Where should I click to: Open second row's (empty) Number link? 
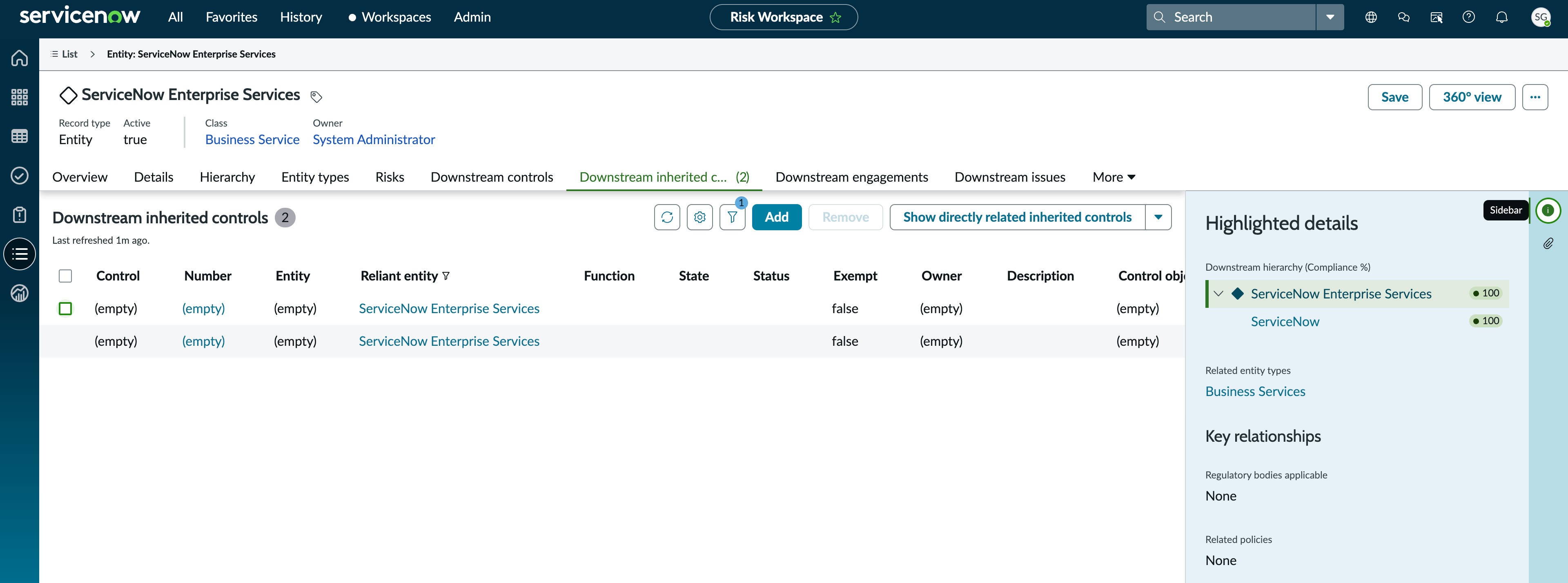click(203, 341)
